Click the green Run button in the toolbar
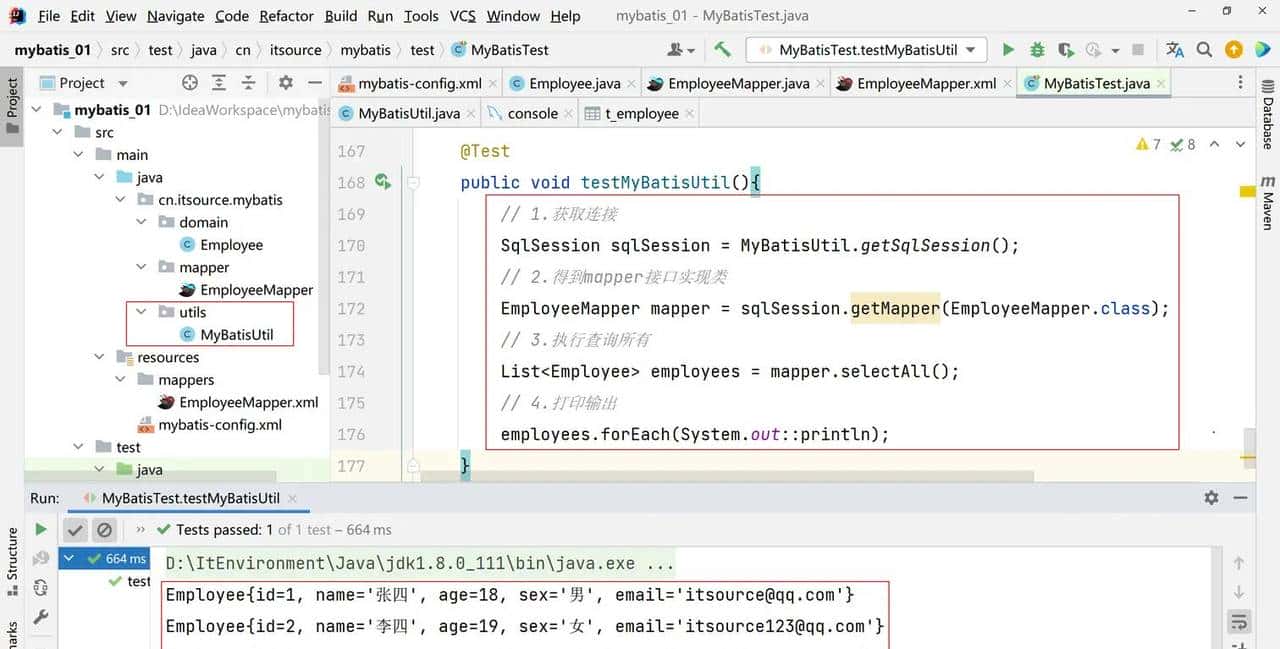 pyautogui.click(x=1008, y=50)
